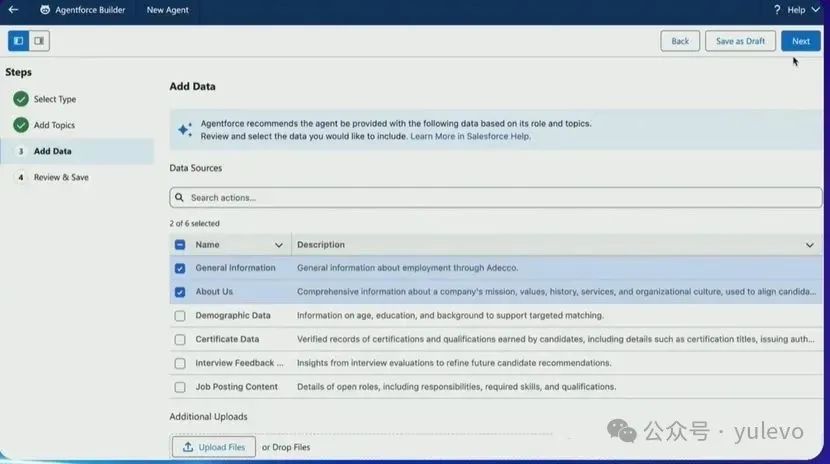Show the right panel layout icon

tap(39, 41)
